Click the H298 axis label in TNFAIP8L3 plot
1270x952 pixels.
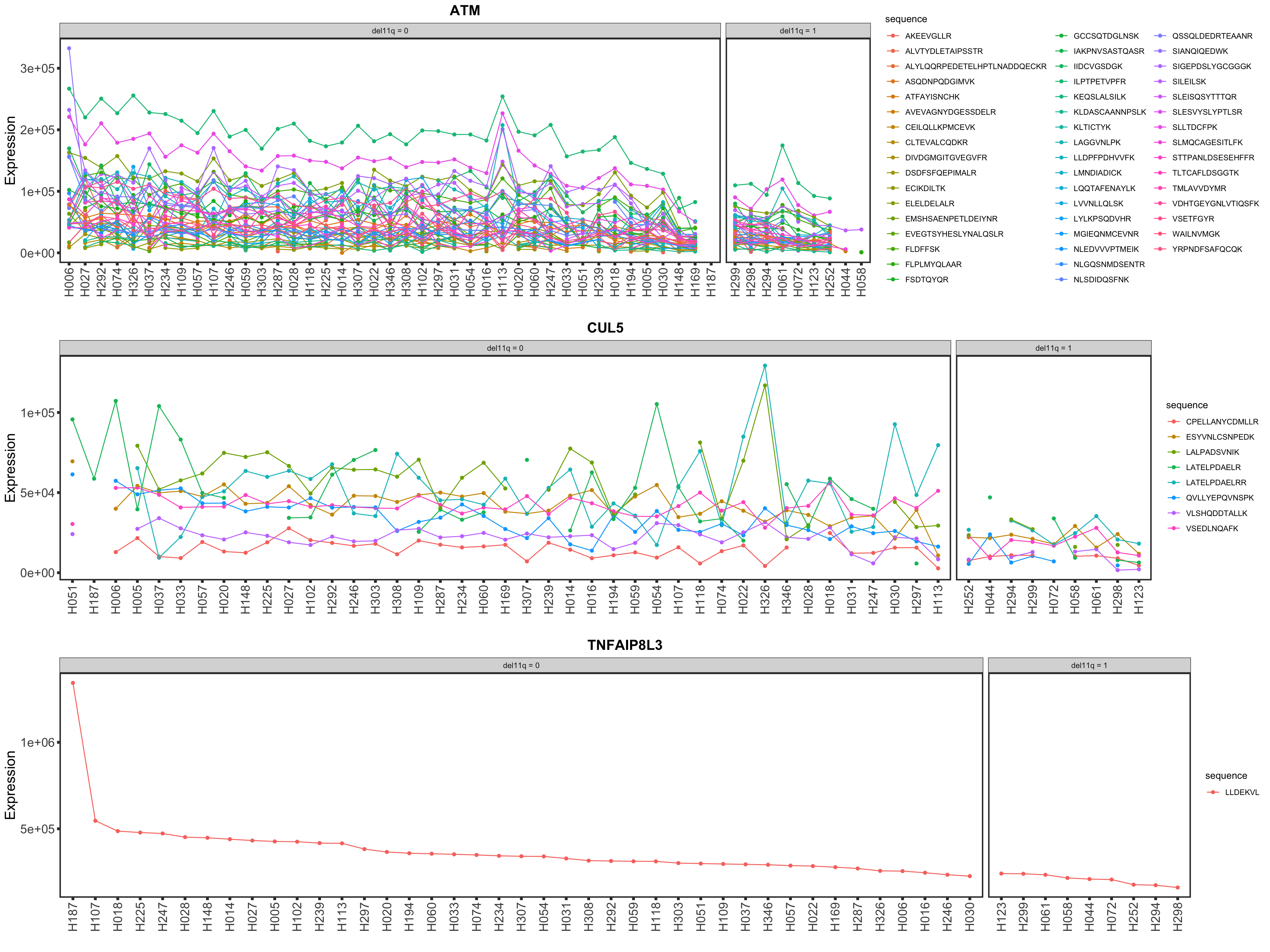pyautogui.click(x=1178, y=916)
